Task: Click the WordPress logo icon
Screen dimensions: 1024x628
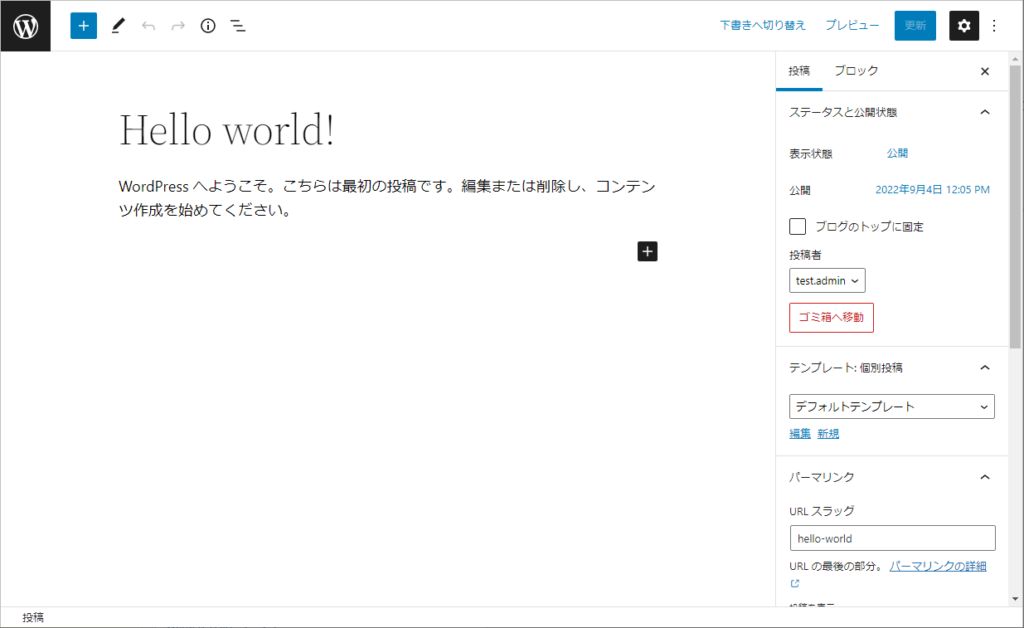Action: pyautogui.click(x=25, y=26)
